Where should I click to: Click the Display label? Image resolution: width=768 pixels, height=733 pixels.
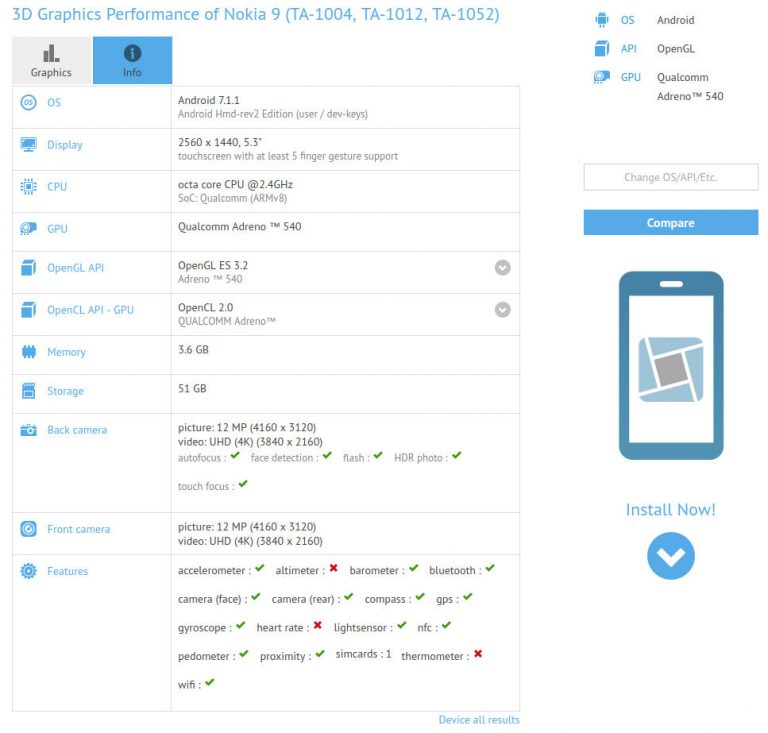coord(65,145)
